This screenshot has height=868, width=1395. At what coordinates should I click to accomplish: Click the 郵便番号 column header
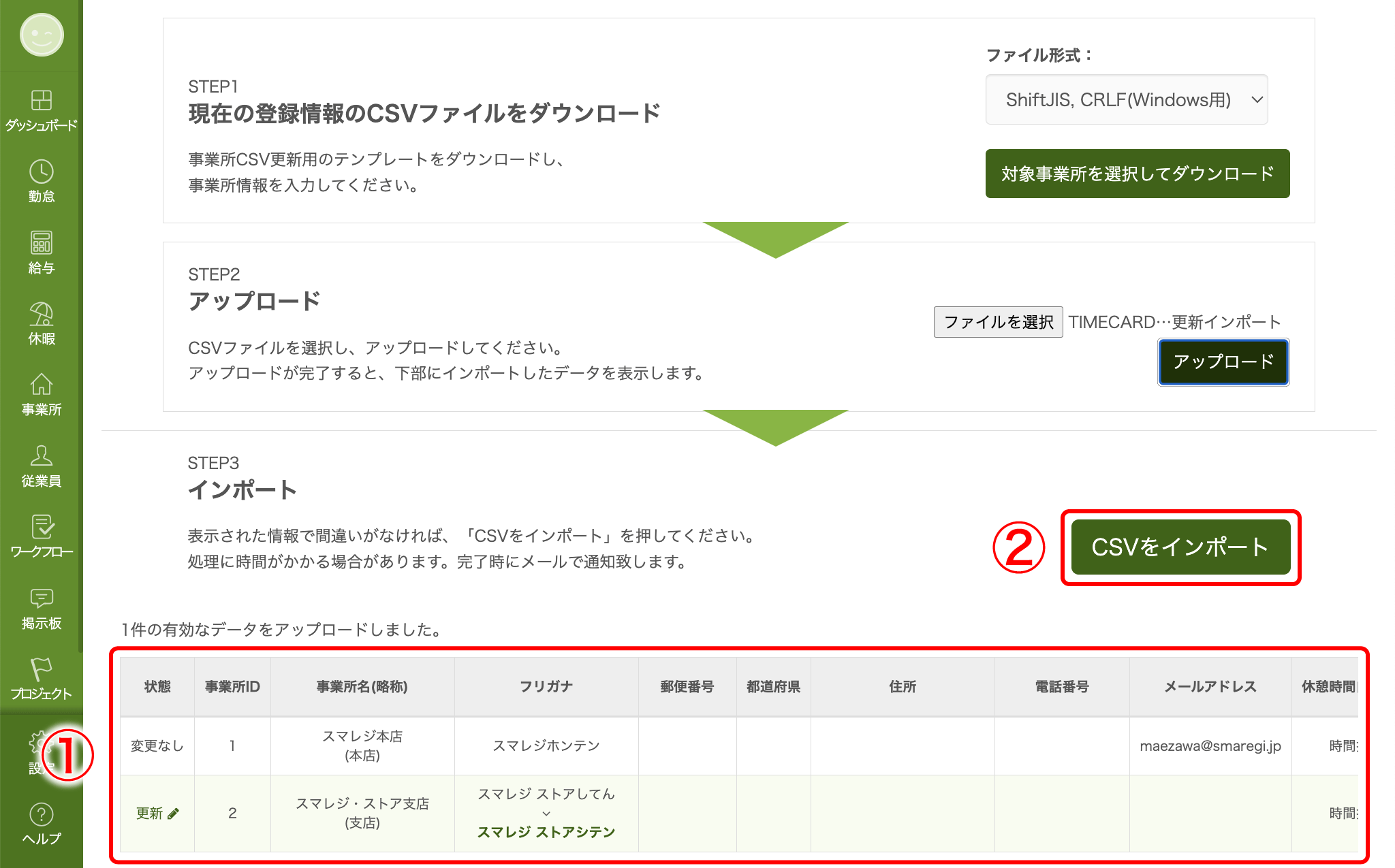(x=687, y=687)
